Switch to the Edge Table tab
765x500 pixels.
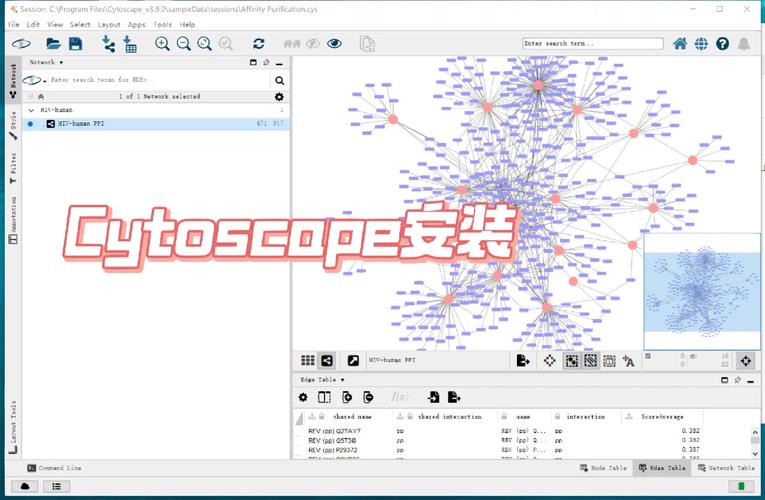click(662, 468)
